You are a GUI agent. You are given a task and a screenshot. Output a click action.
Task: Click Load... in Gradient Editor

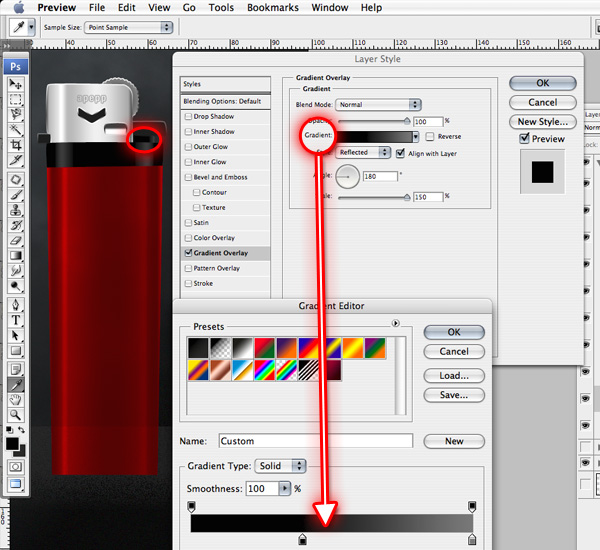453,376
